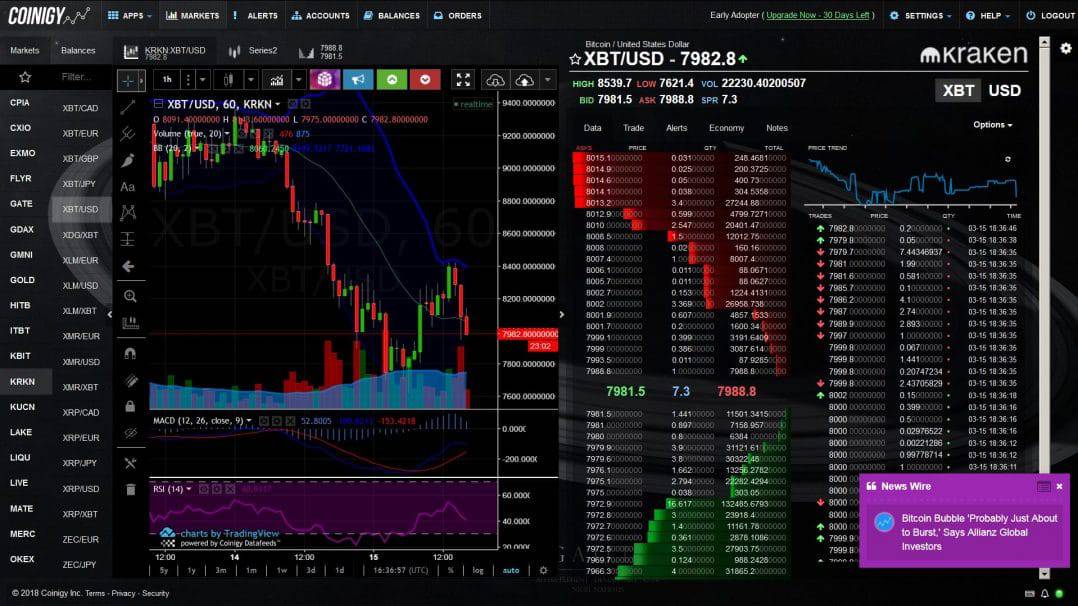Open the indicators chart icon in toolbar
The width and height of the screenshot is (1078, 606).
[x=276, y=80]
